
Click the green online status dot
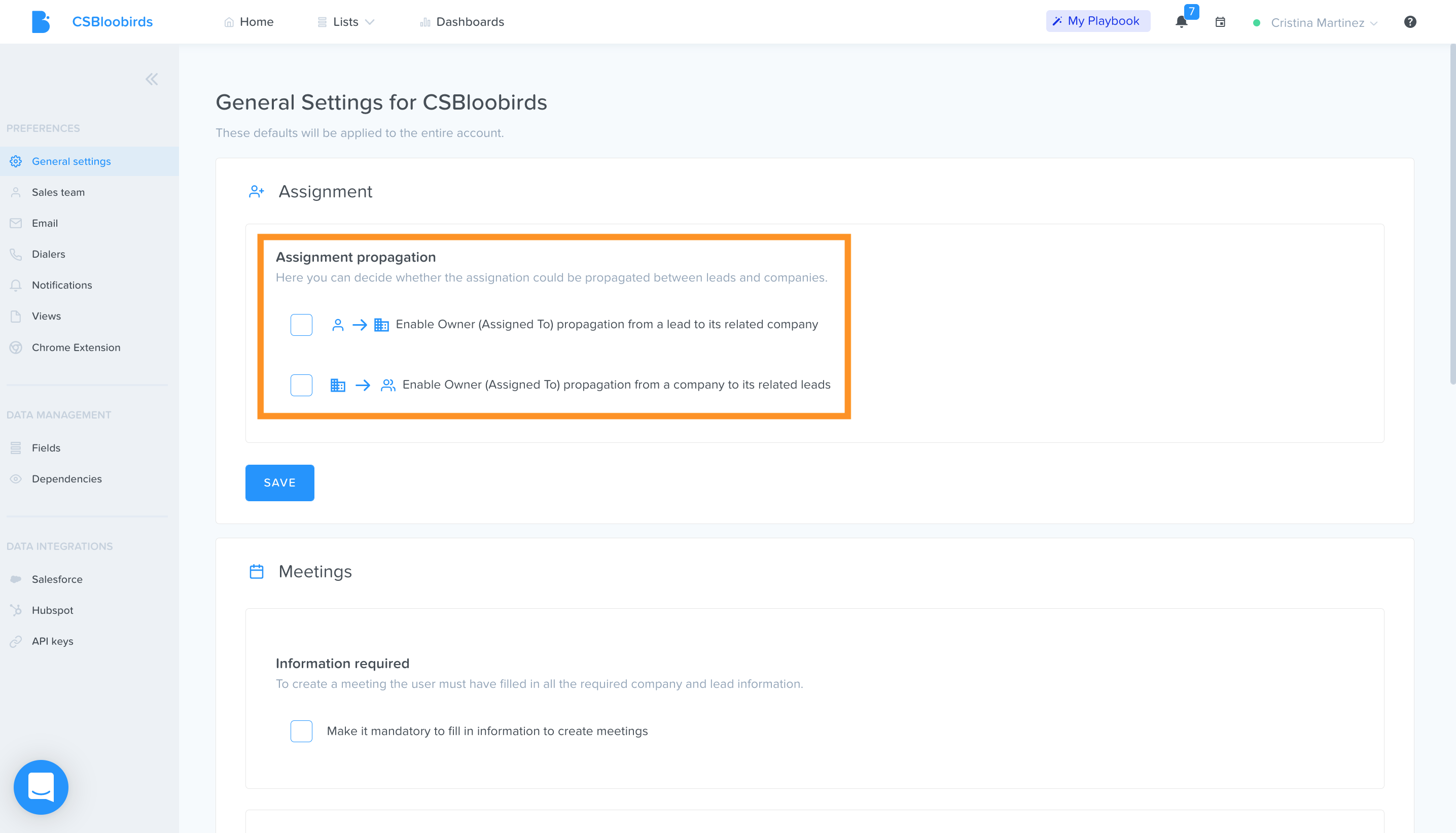[x=1256, y=23]
